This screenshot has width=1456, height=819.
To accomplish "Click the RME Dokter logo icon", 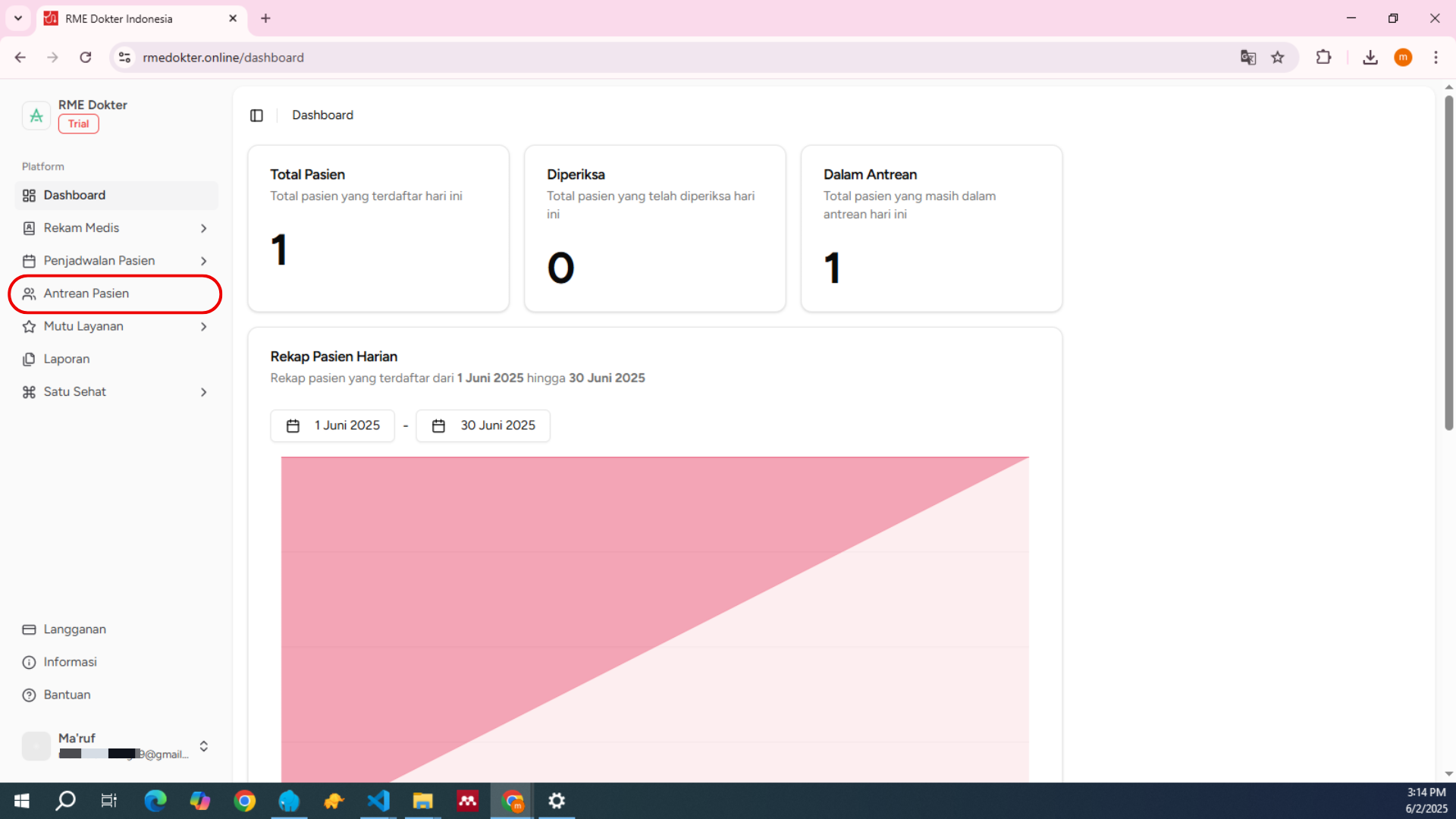I will [x=36, y=115].
